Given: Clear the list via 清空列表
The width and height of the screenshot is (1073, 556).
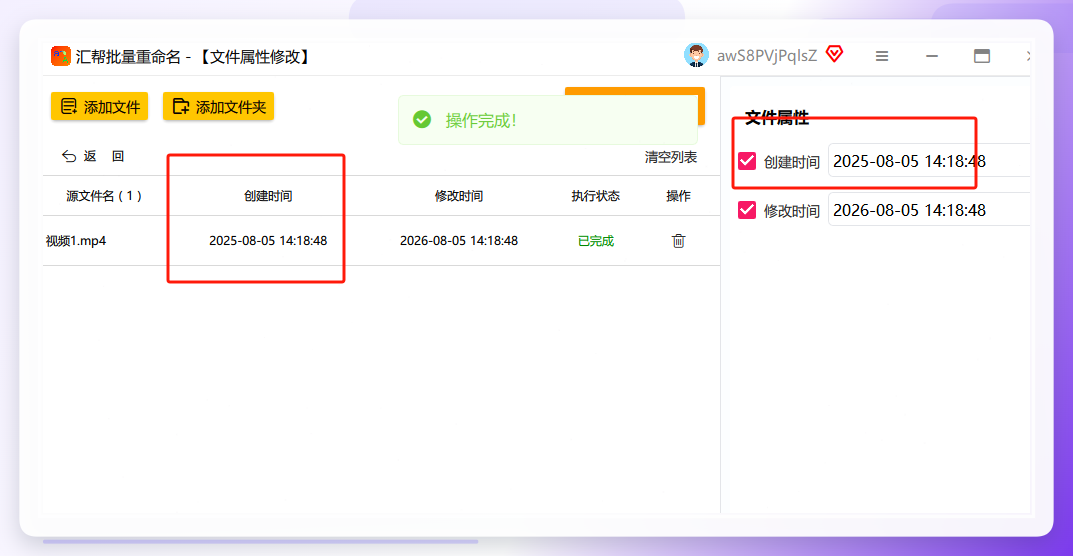Looking at the screenshot, I should [x=671, y=157].
